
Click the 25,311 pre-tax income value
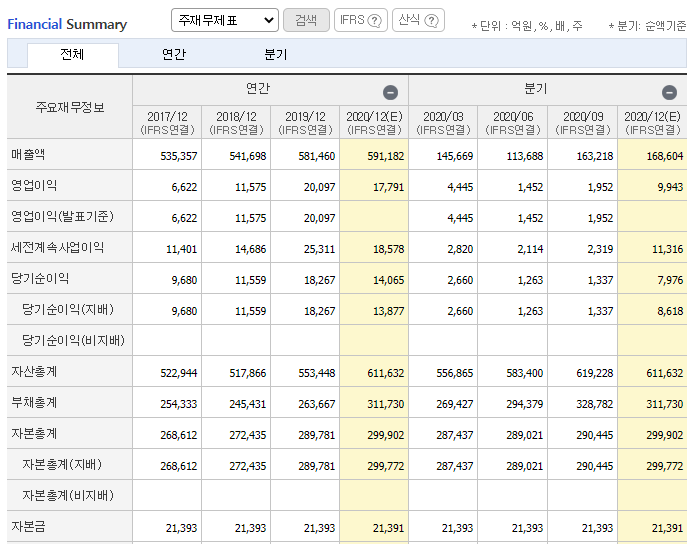coord(319,249)
